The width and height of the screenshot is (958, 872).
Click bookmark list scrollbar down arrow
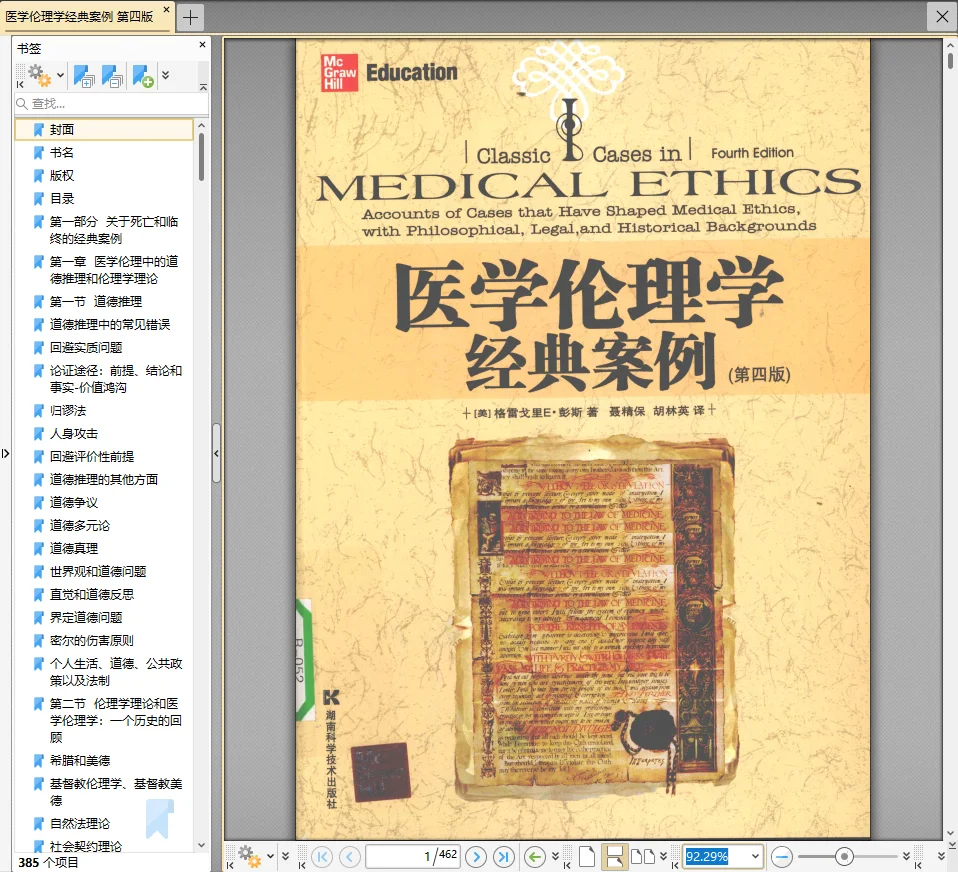[202, 846]
